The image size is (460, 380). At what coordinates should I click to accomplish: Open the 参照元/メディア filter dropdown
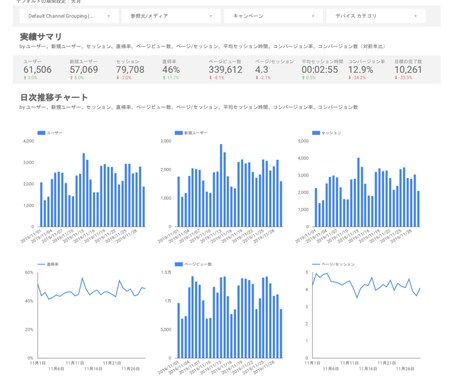tap(171, 16)
